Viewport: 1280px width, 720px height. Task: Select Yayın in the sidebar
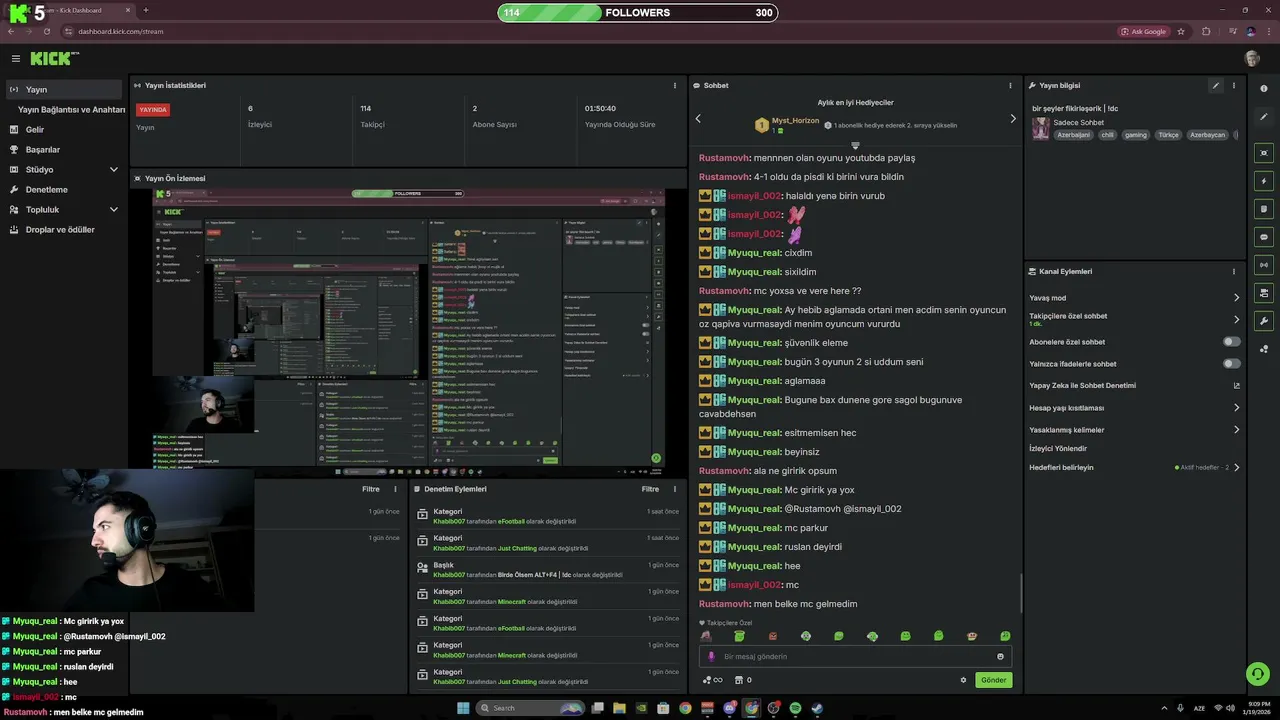tap(64, 90)
